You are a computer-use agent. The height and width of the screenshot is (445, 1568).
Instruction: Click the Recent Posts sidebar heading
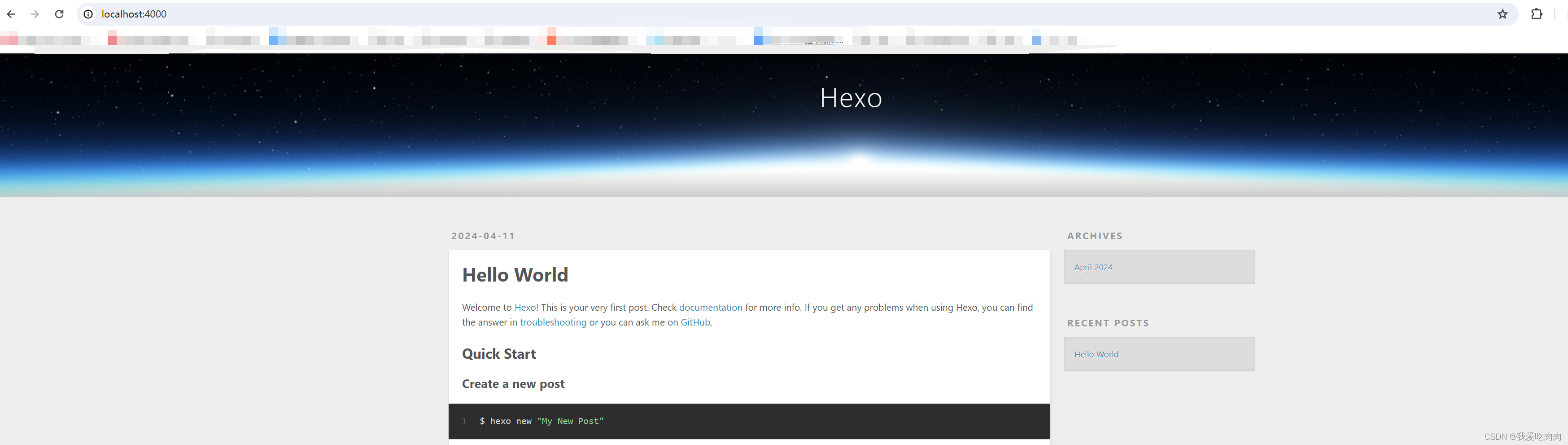[1108, 323]
